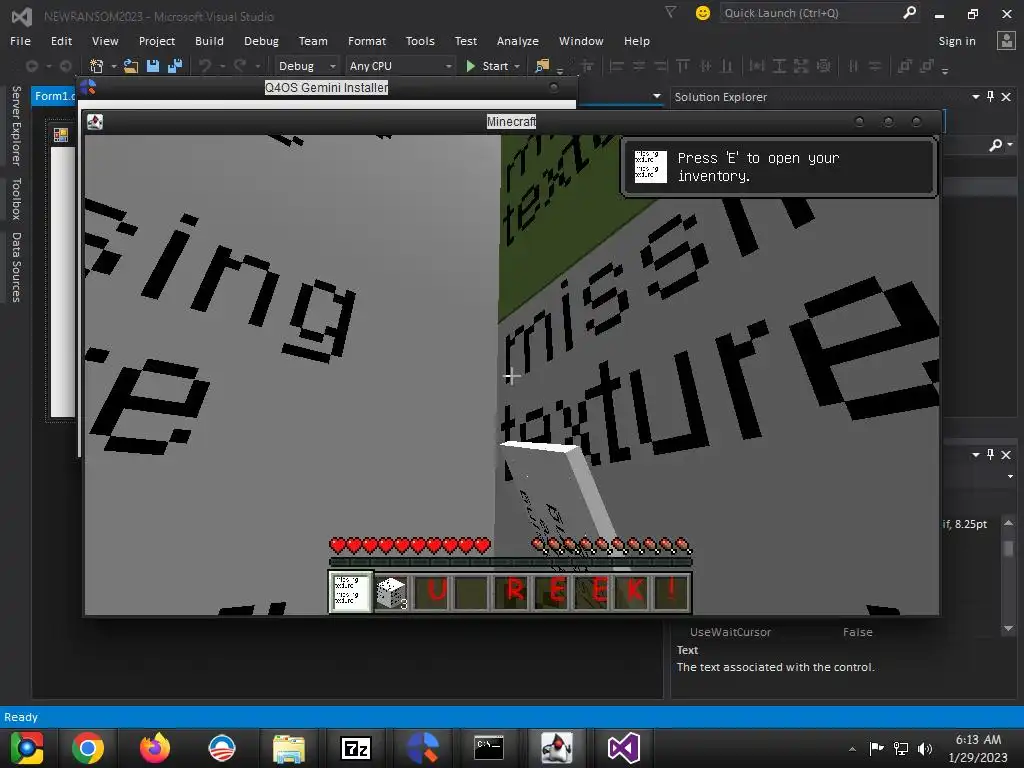Screen dimensions: 1024x768
Task: Open the Properties panel window options dropdown
Action: click(x=976, y=455)
